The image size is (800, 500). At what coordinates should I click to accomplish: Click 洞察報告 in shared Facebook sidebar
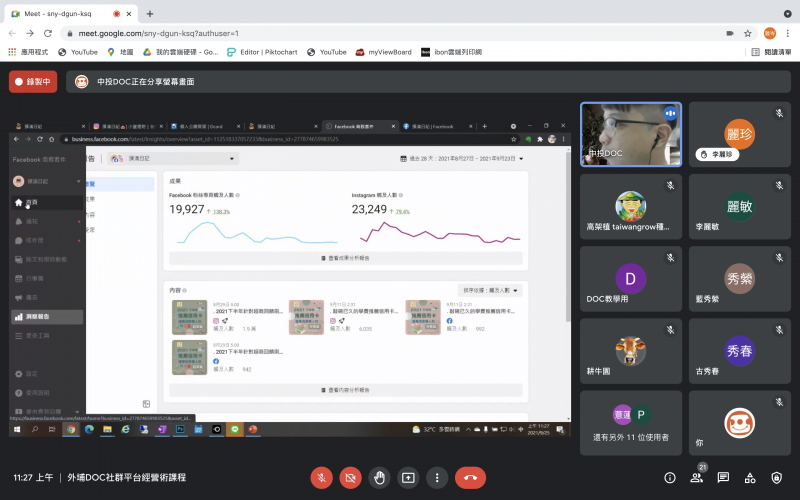tap(46, 317)
